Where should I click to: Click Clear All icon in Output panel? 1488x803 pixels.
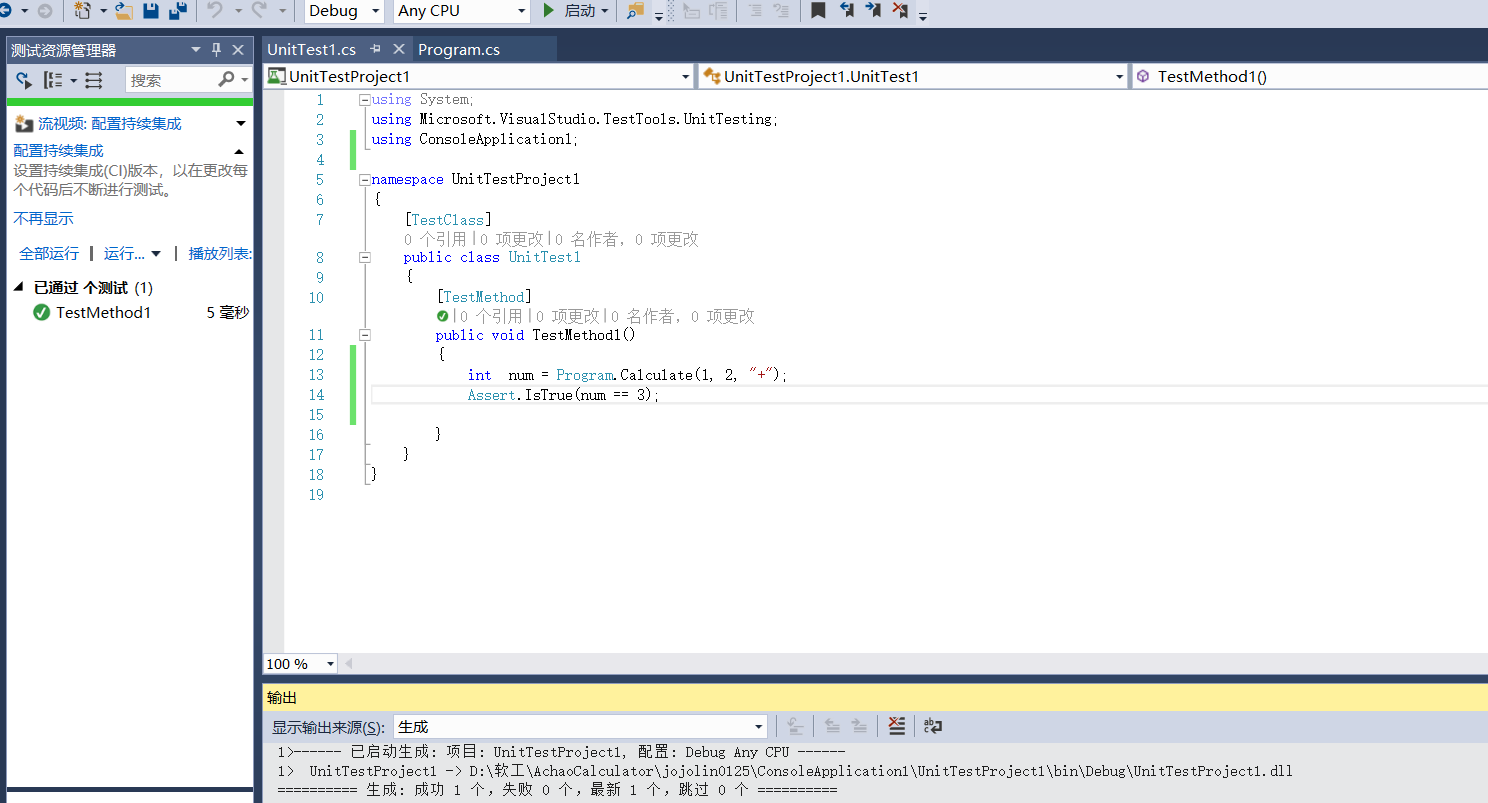[897, 727]
